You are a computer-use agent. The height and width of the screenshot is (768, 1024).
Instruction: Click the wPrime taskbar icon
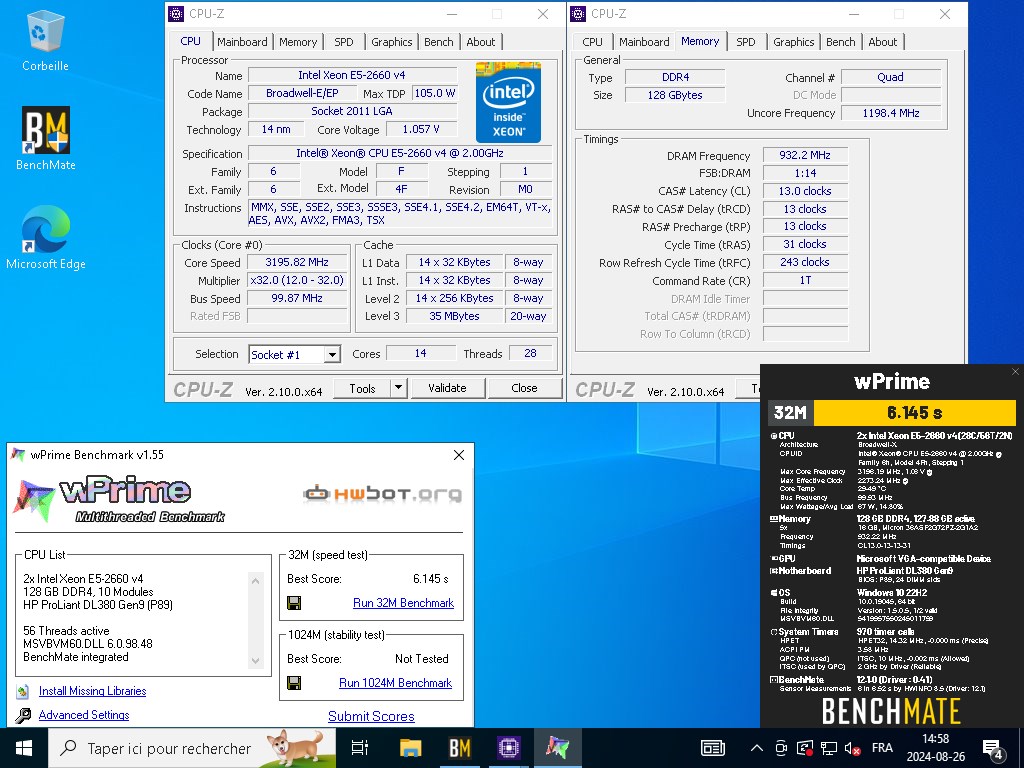[558, 748]
